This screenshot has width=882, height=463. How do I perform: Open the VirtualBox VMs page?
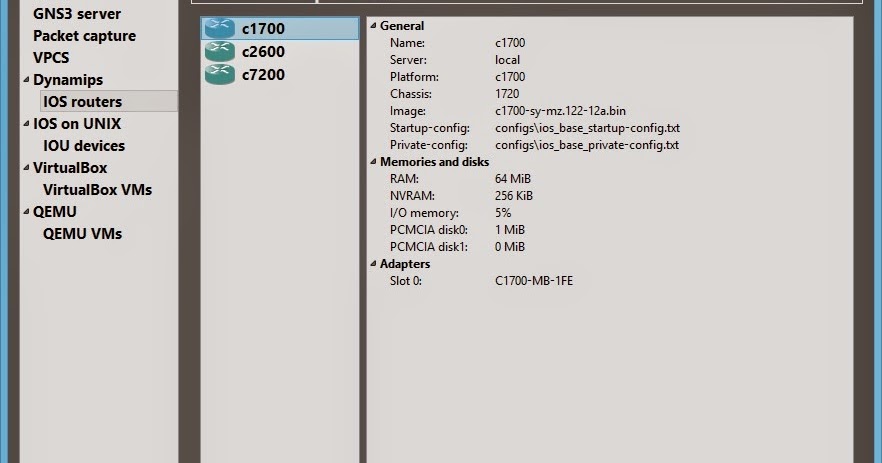pos(97,189)
